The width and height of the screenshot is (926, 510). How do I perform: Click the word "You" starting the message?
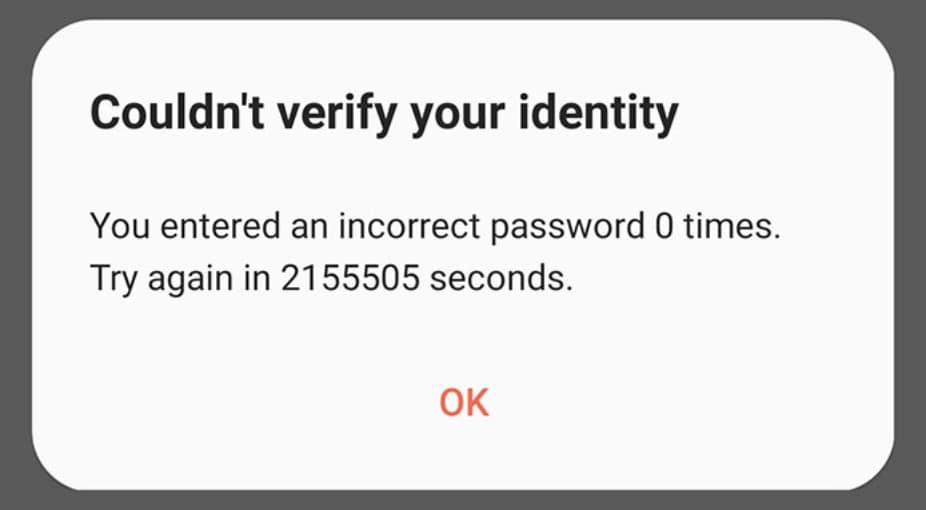coord(112,227)
